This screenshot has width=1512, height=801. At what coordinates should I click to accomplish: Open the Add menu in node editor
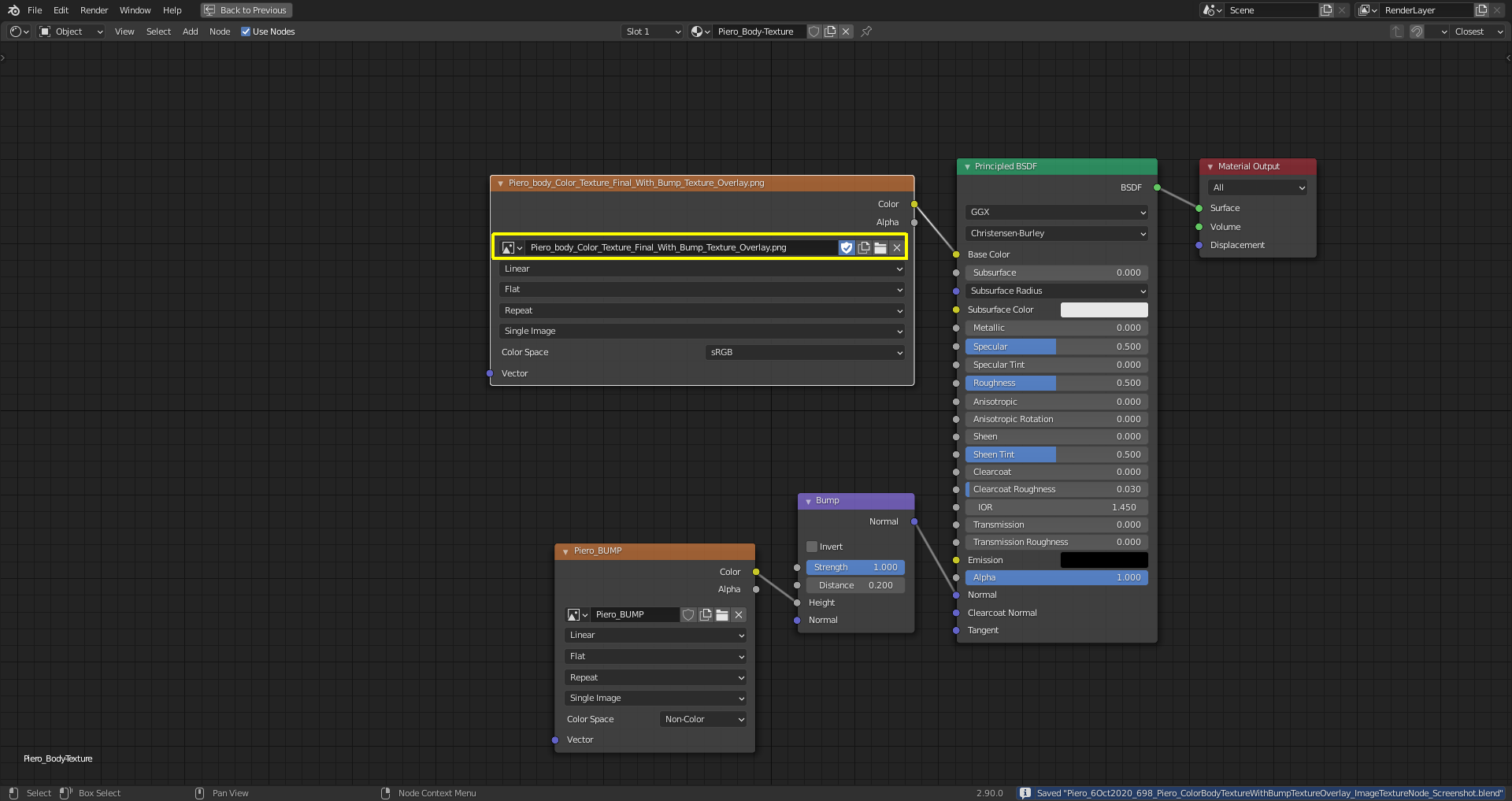click(x=191, y=32)
